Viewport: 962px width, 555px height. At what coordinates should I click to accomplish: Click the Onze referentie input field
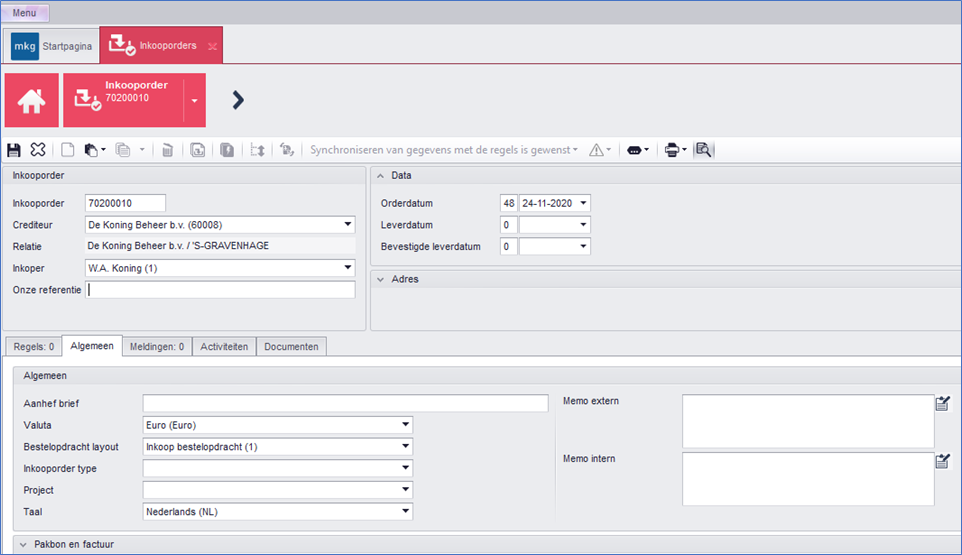220,290
